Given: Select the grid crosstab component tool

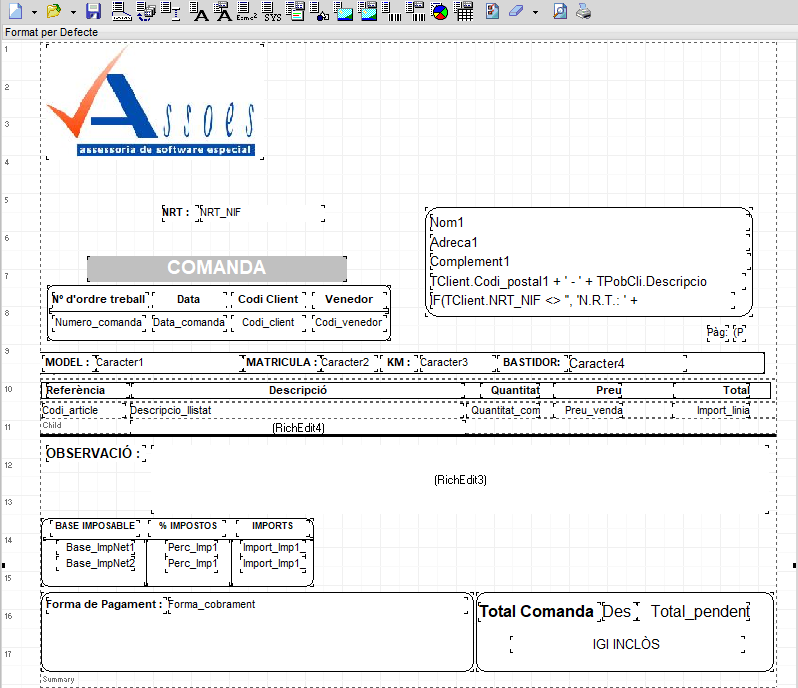Looking at the screenshot, I should click(464, 11).
